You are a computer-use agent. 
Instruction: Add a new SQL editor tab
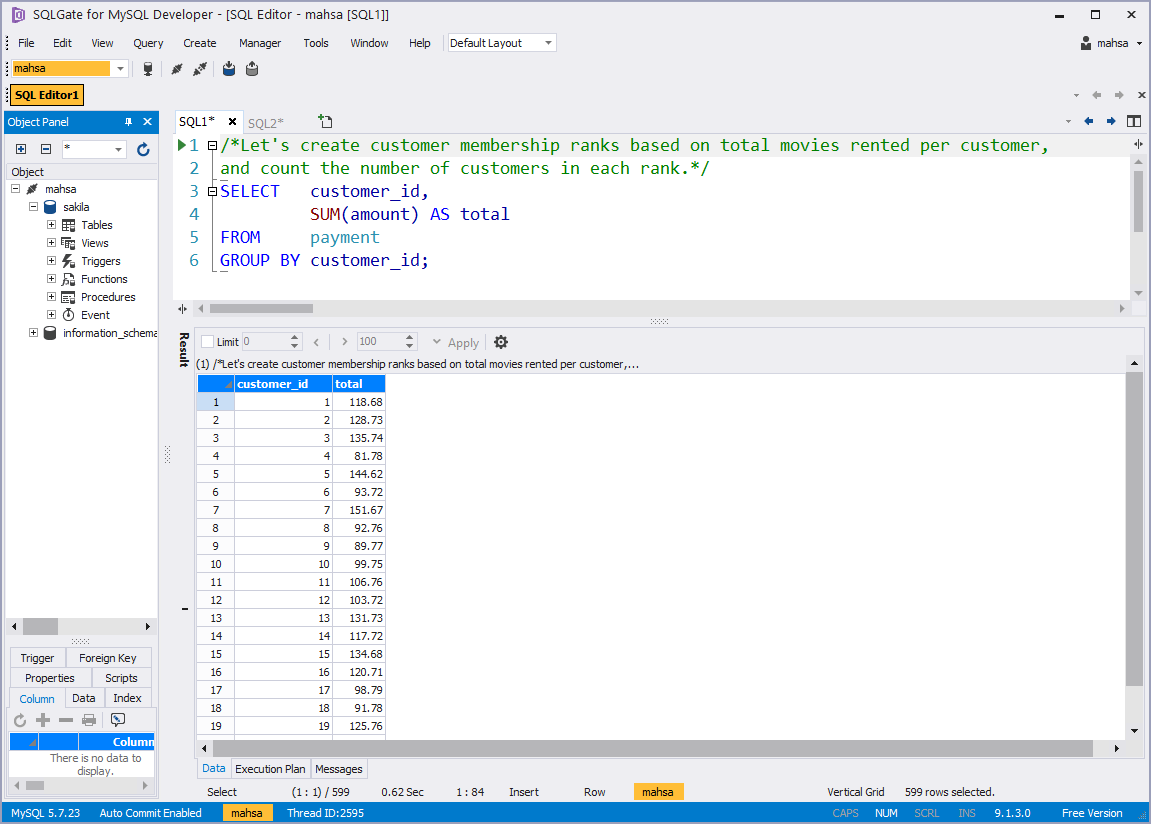coord(325,122)
